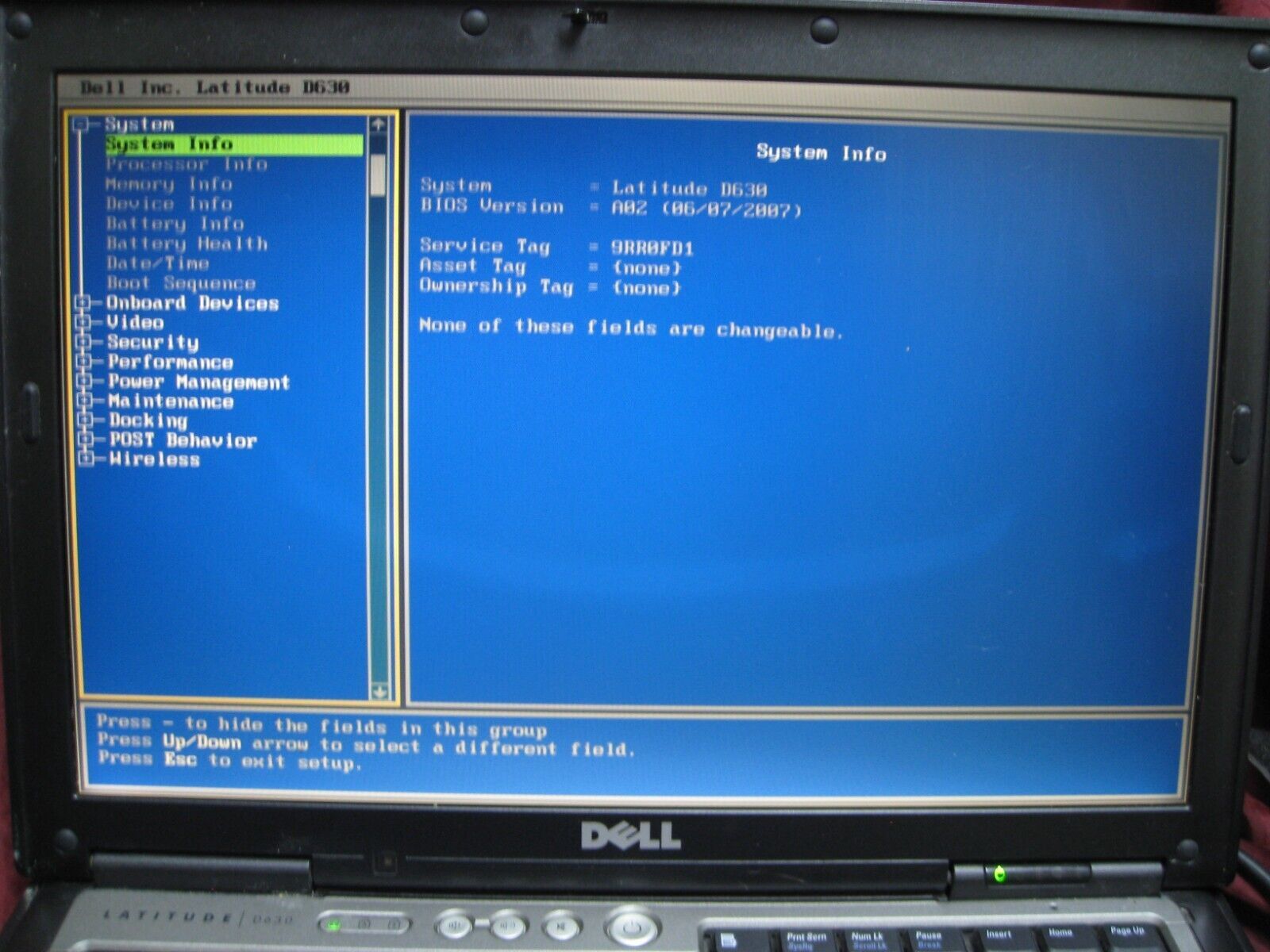Click 'None of these fields are changeable' text
The image size is (1270, 952).
click(631, 328)
